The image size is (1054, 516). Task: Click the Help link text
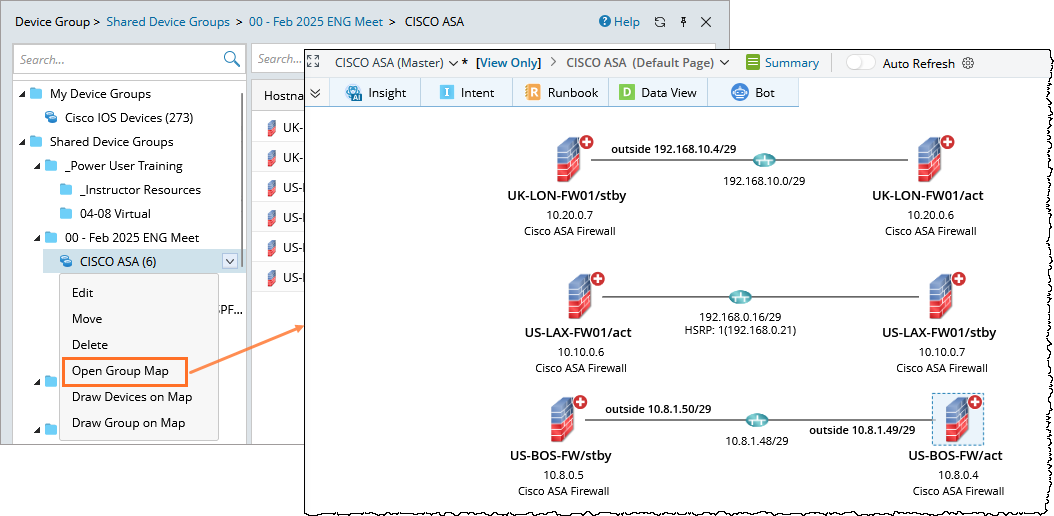click(627, 22)
